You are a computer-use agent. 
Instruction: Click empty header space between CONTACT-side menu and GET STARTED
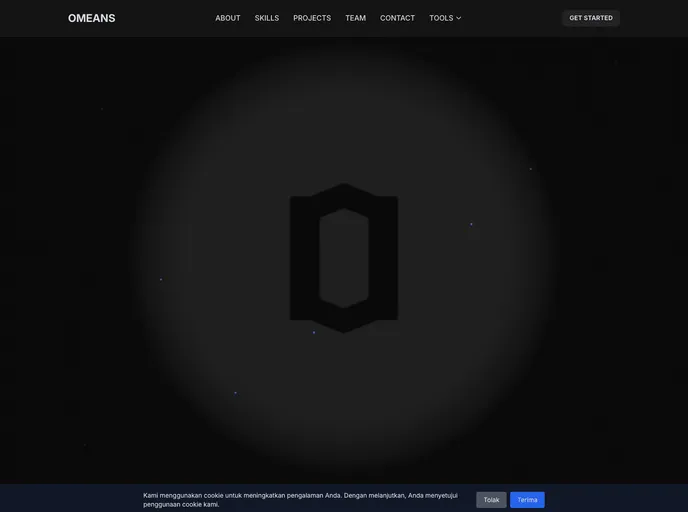510,18
